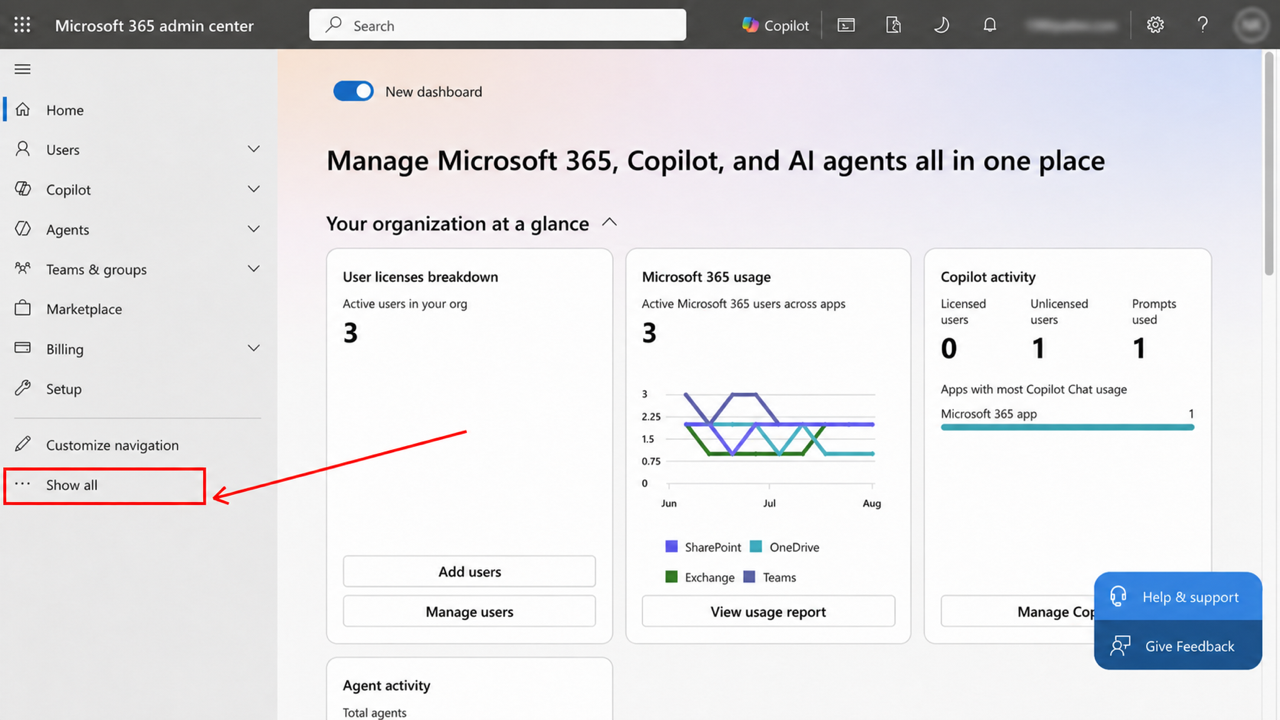This screenshot has width=1280, height=720.
Task: Click the Exchange legend entry
Action: 700,577
